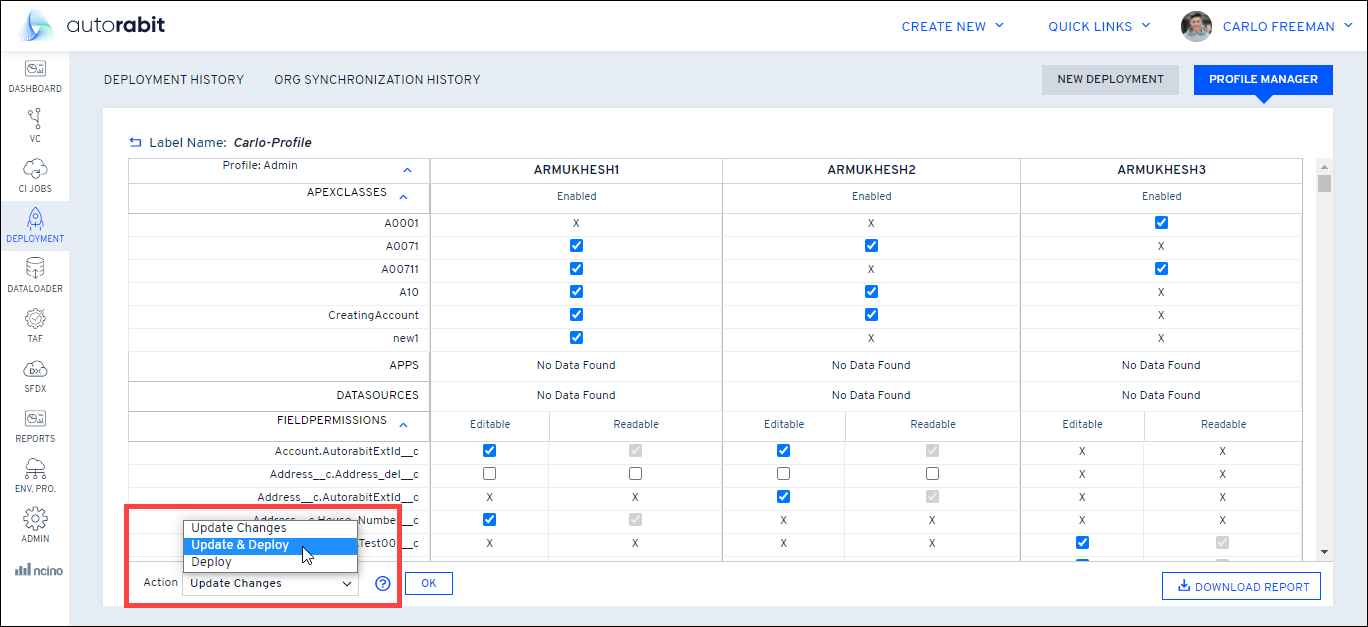
Task: Click the Download Report button
Action: tap(1241, 587)
